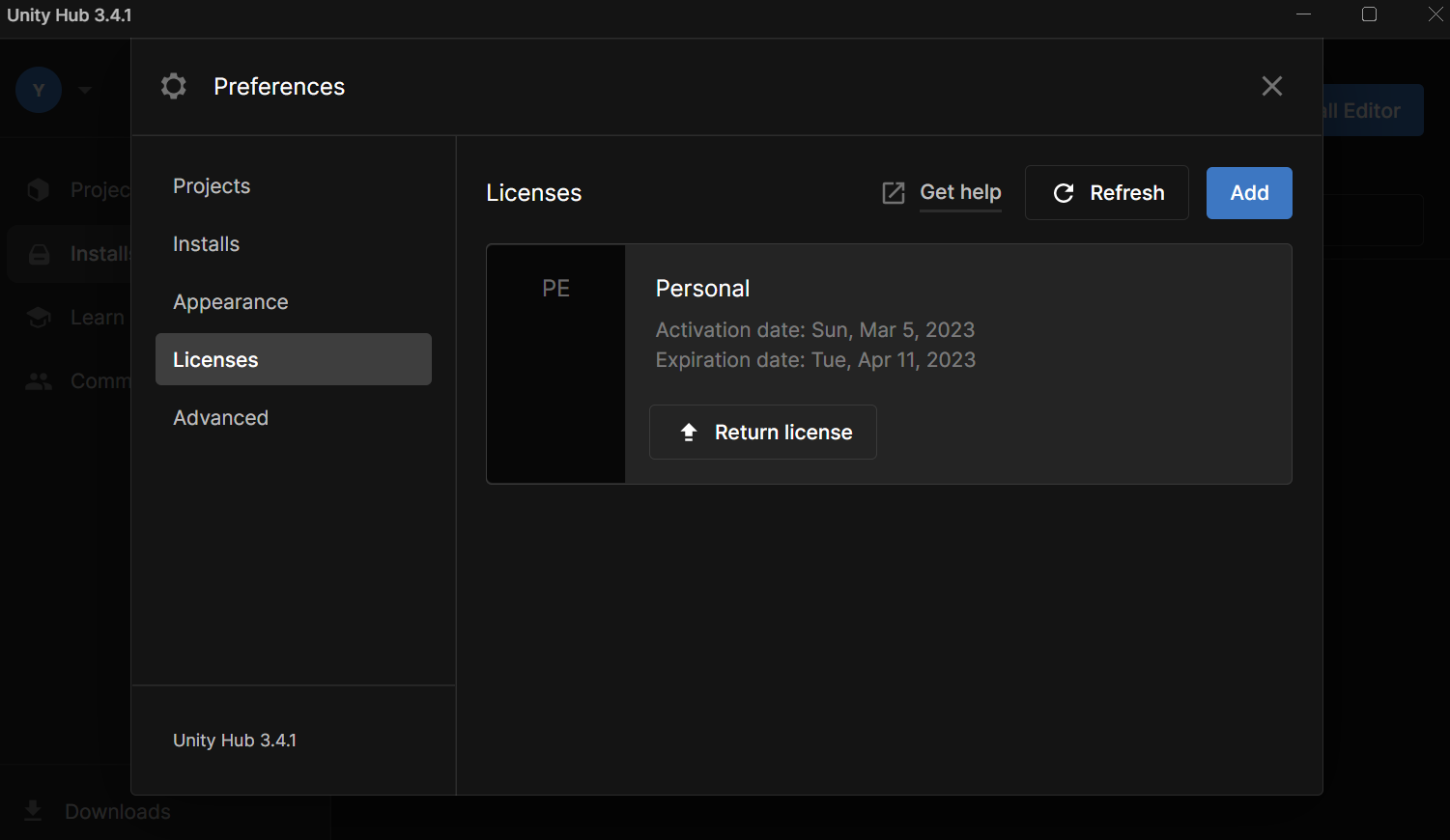1450x840 pixels.
Task: Minimize the Unity Hub window
Action: pyautogui.click(x=1303, y=14)
